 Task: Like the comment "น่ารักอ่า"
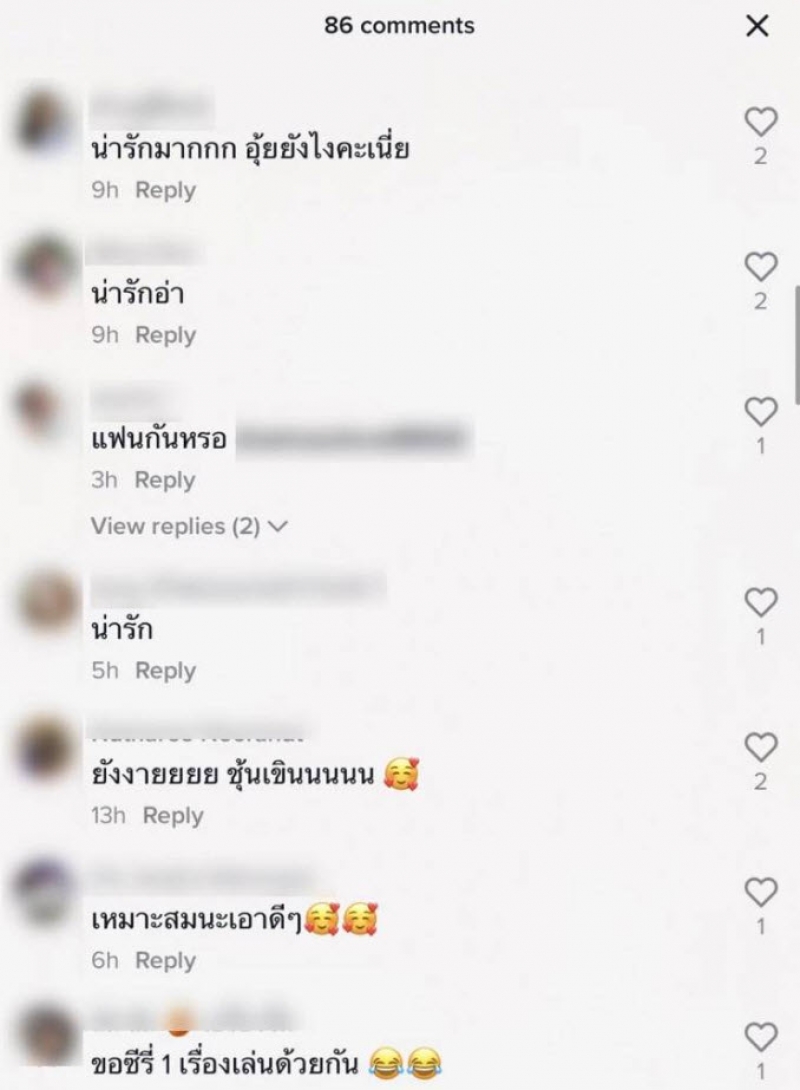click(760, 267)
